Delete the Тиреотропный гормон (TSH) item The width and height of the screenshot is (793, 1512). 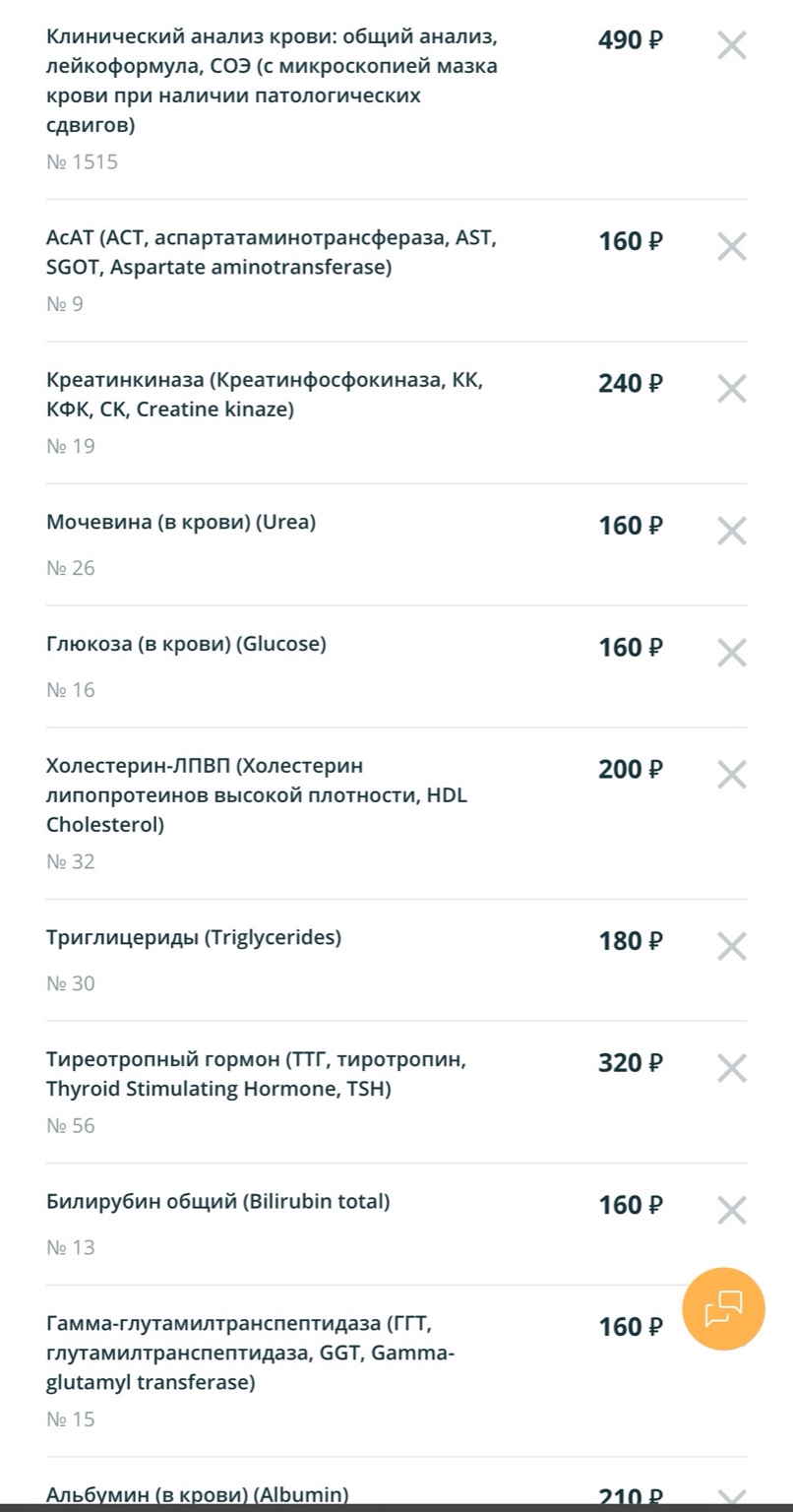731,1068
